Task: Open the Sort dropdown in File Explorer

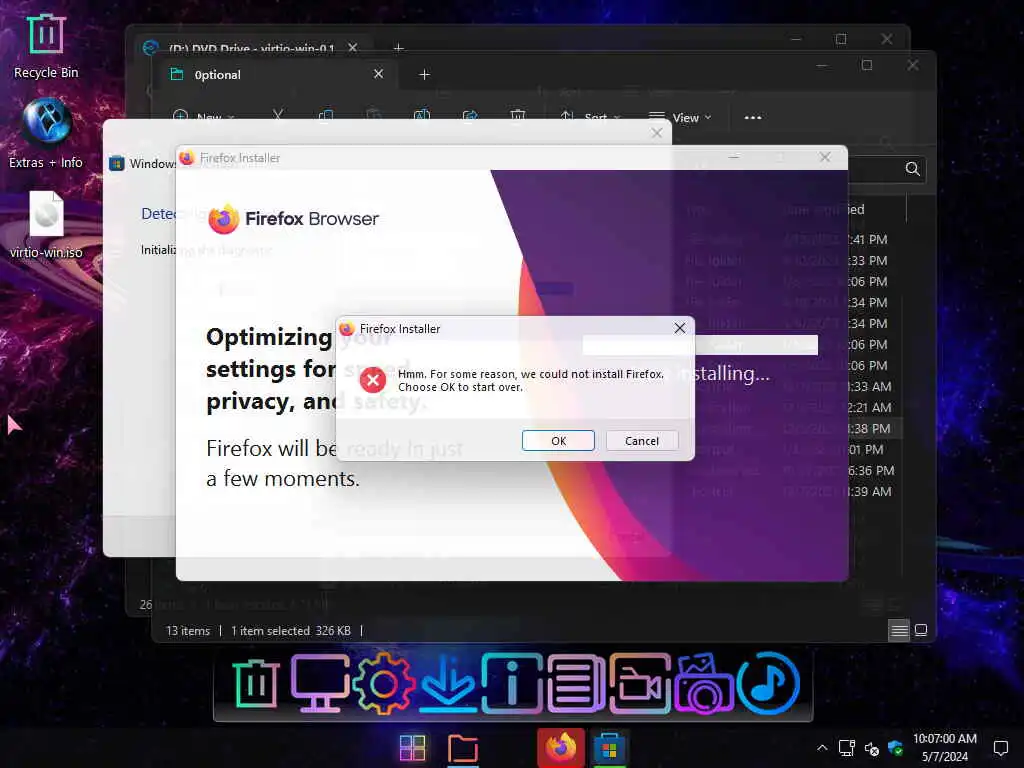Action: [x=591, y=118]
